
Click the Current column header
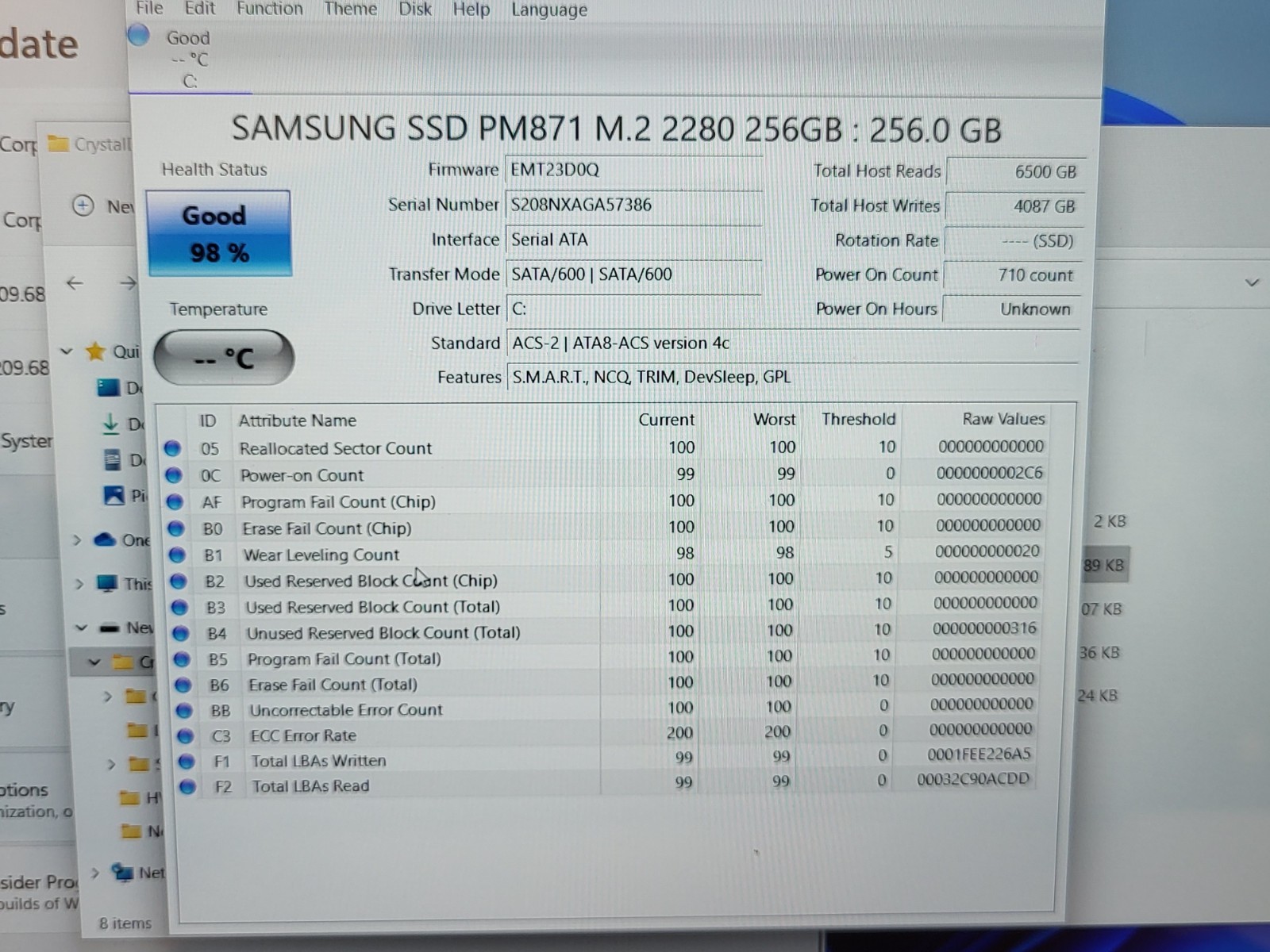coord(666,420)
